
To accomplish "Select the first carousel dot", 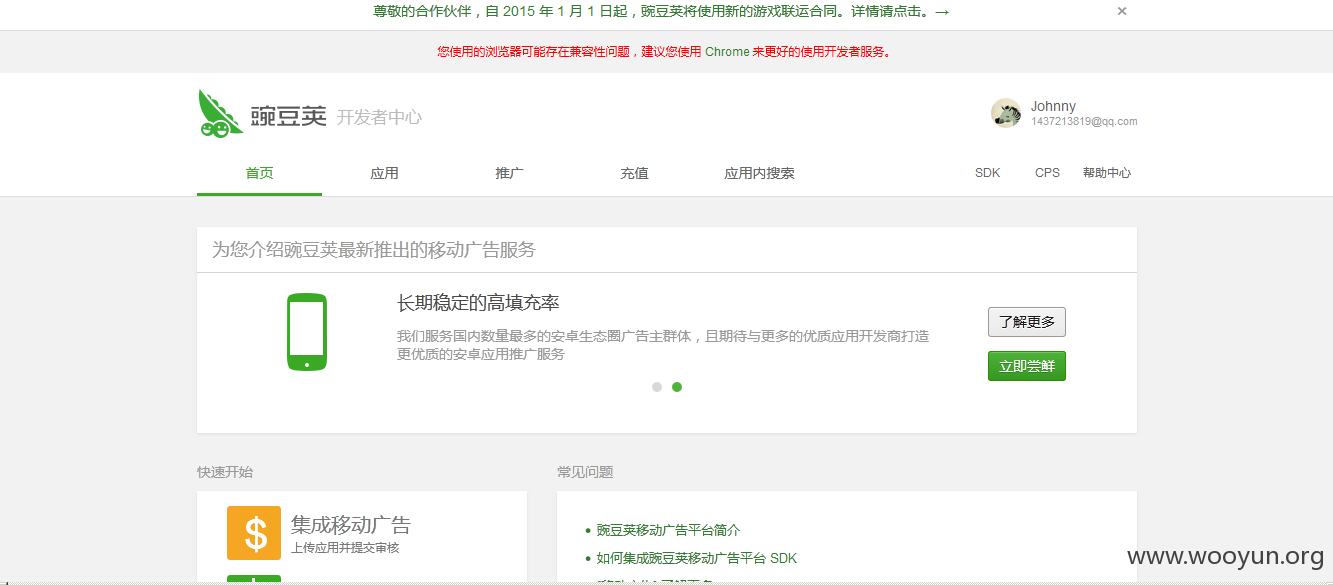I will click(657, 387).
